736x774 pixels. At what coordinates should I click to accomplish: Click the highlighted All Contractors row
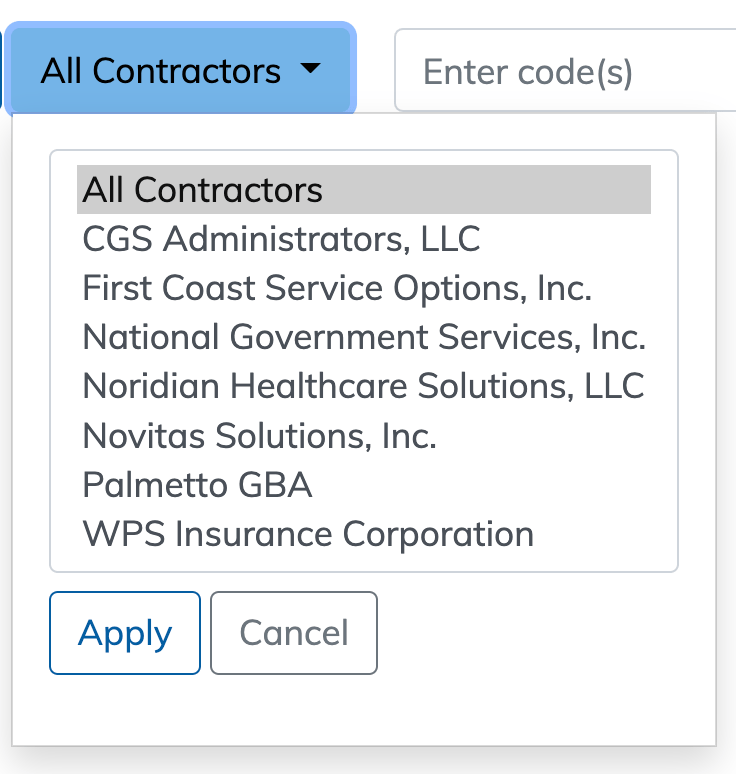click(x=364, y=190)
